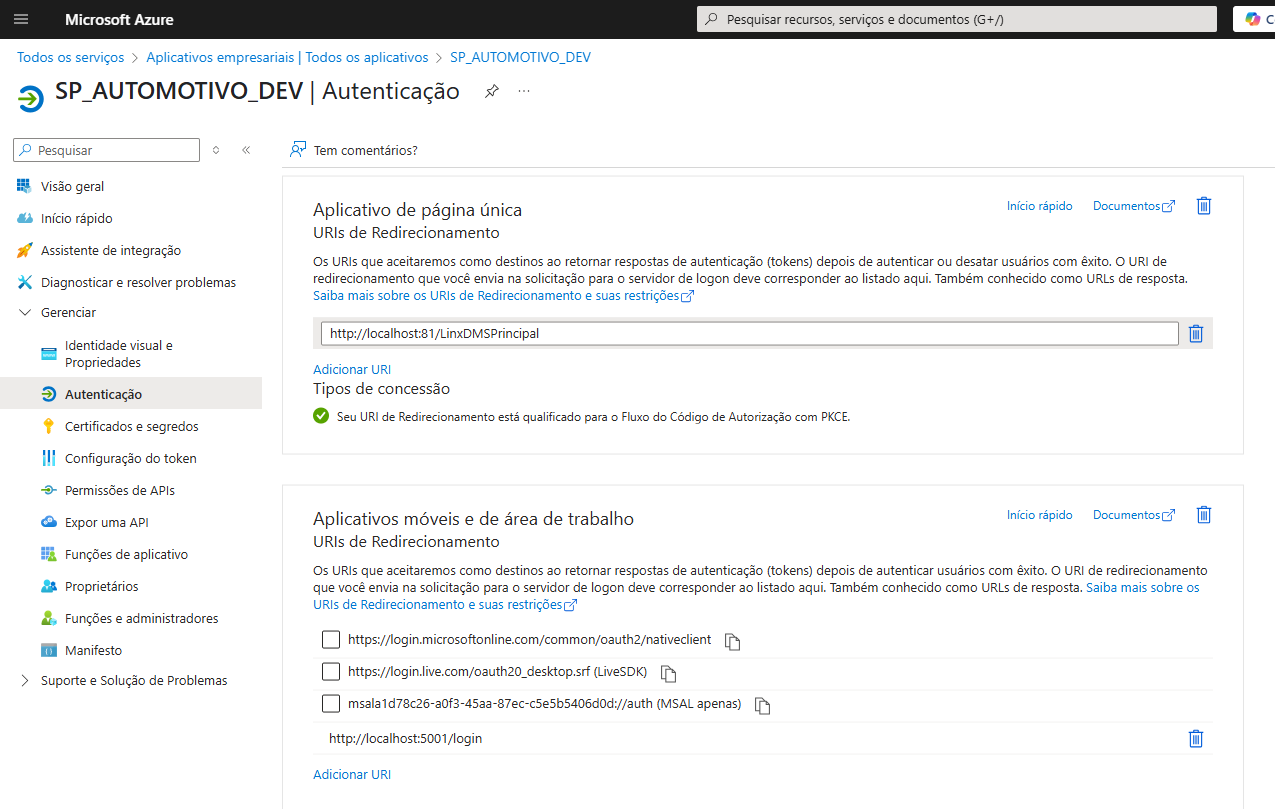
Task: Open Configuração do token
Action: [131, 459]
